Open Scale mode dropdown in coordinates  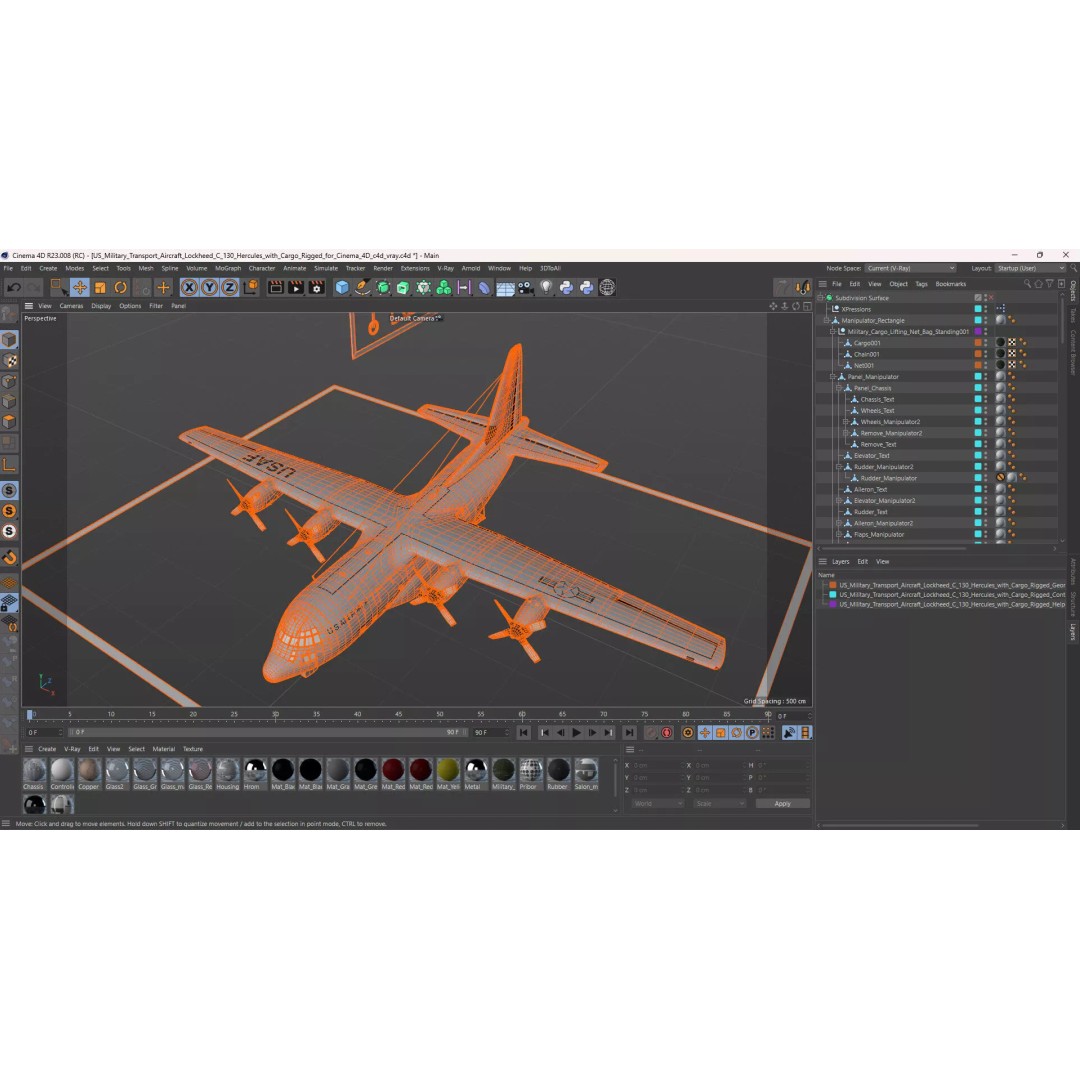pos(720,804)
